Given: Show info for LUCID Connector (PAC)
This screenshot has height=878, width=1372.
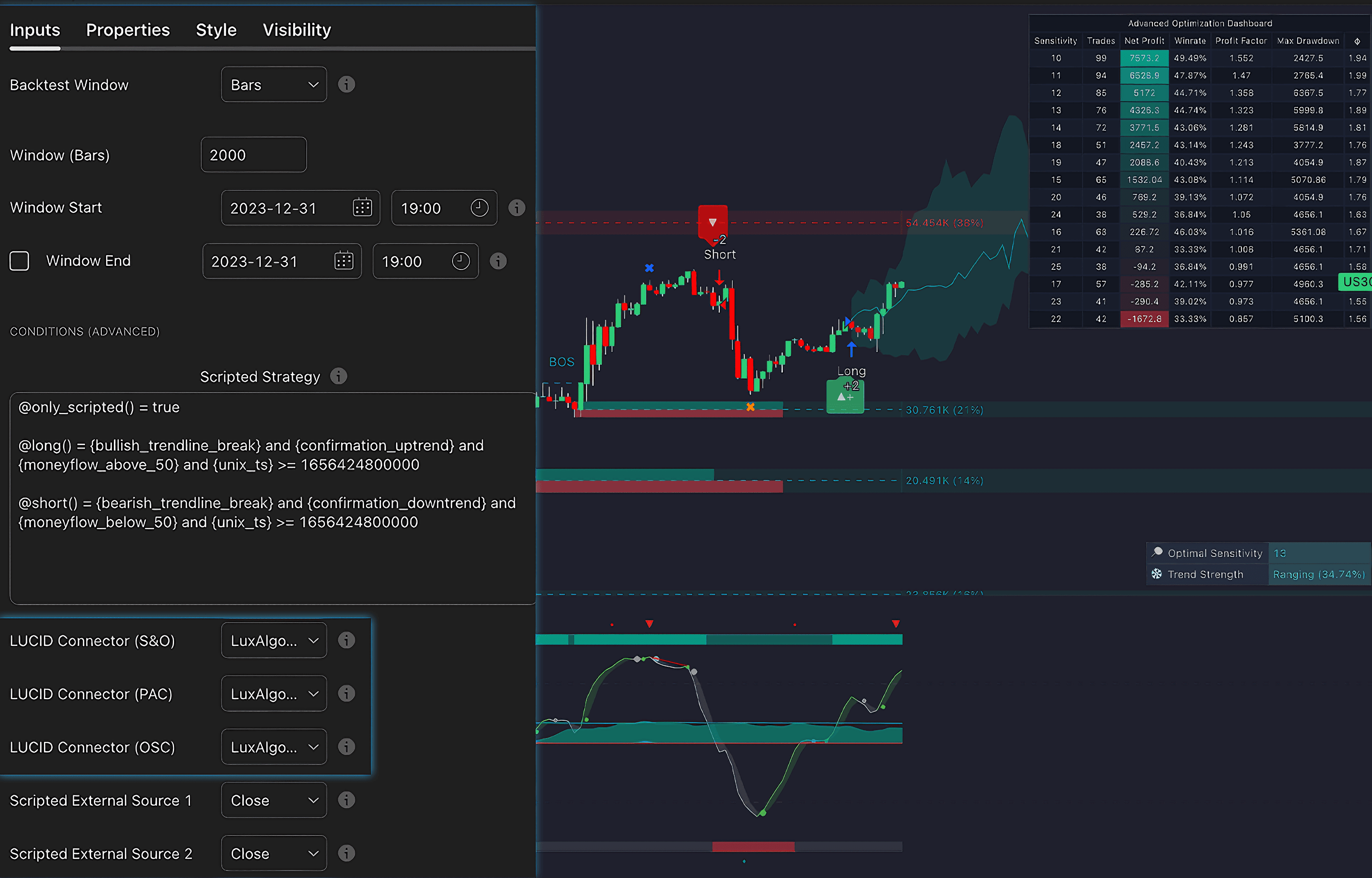Looking at the screenshot, I should [346, 693].
